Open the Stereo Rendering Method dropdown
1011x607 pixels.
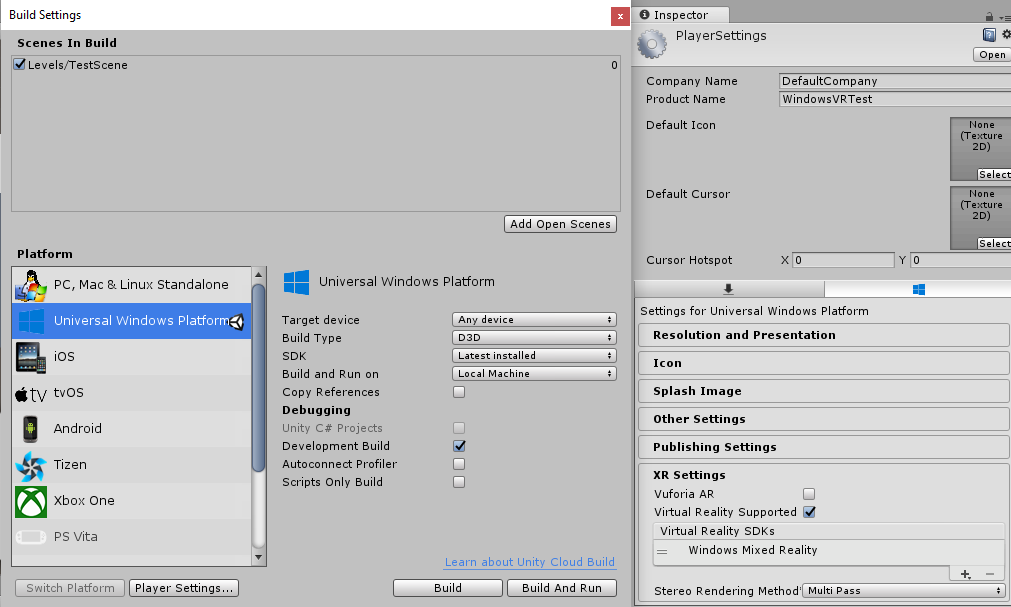pyautogui.click(x=904, y=590)
